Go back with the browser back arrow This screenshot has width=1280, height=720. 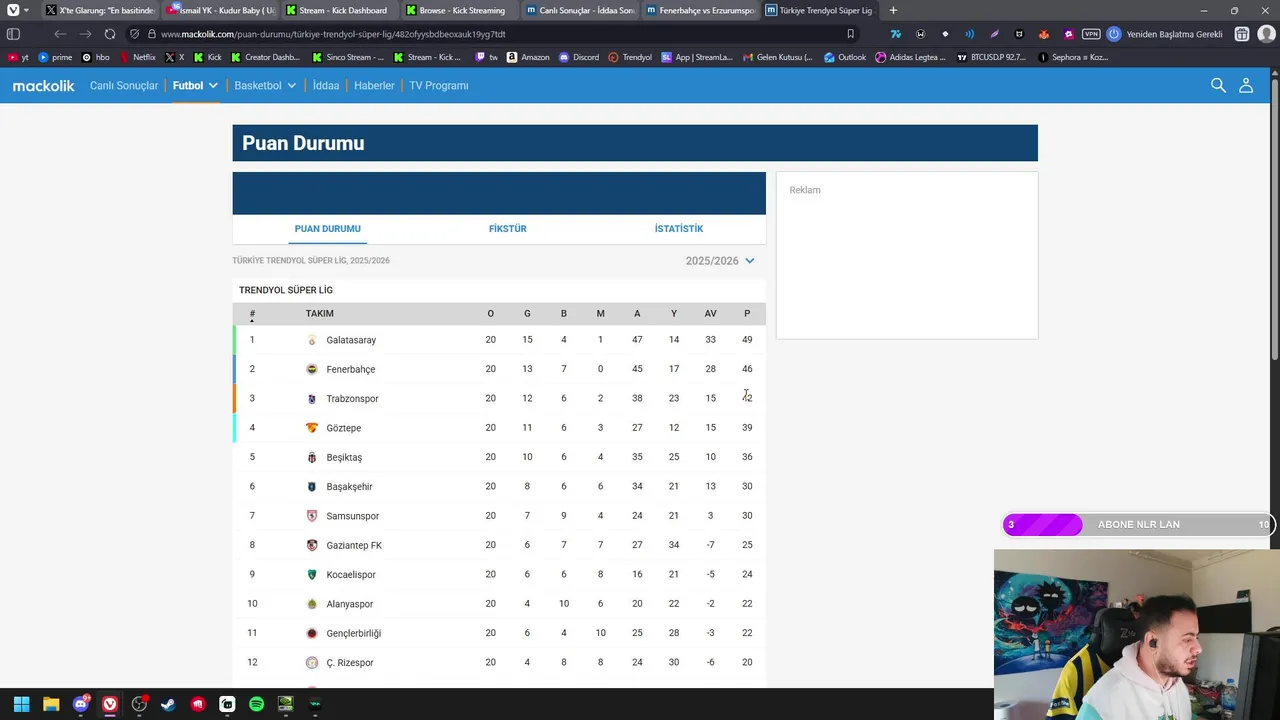tap(60, 34)
